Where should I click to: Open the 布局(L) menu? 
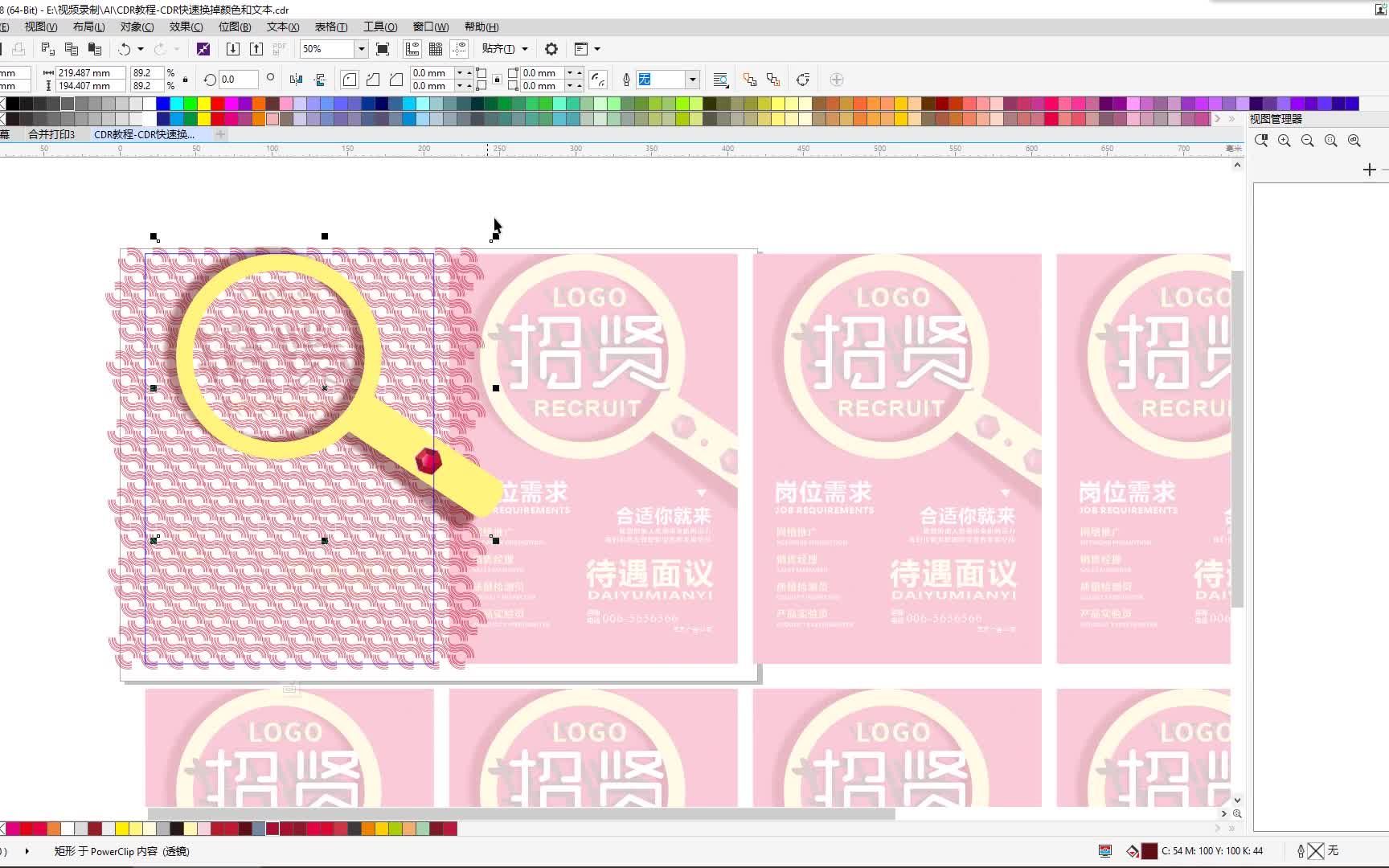coord(88,27)
